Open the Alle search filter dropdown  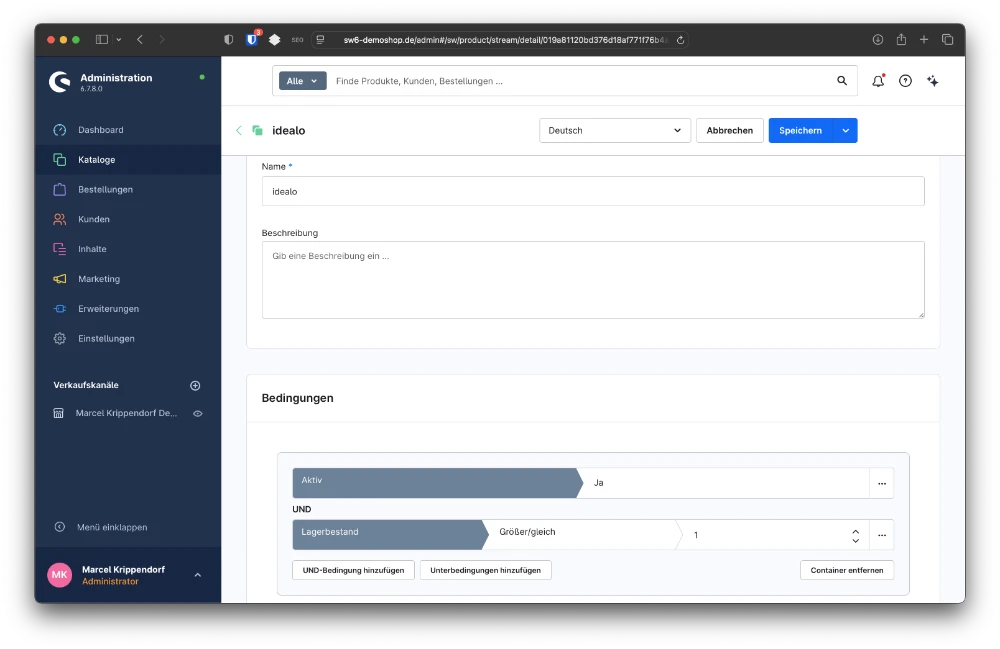(x=302, y=81)
